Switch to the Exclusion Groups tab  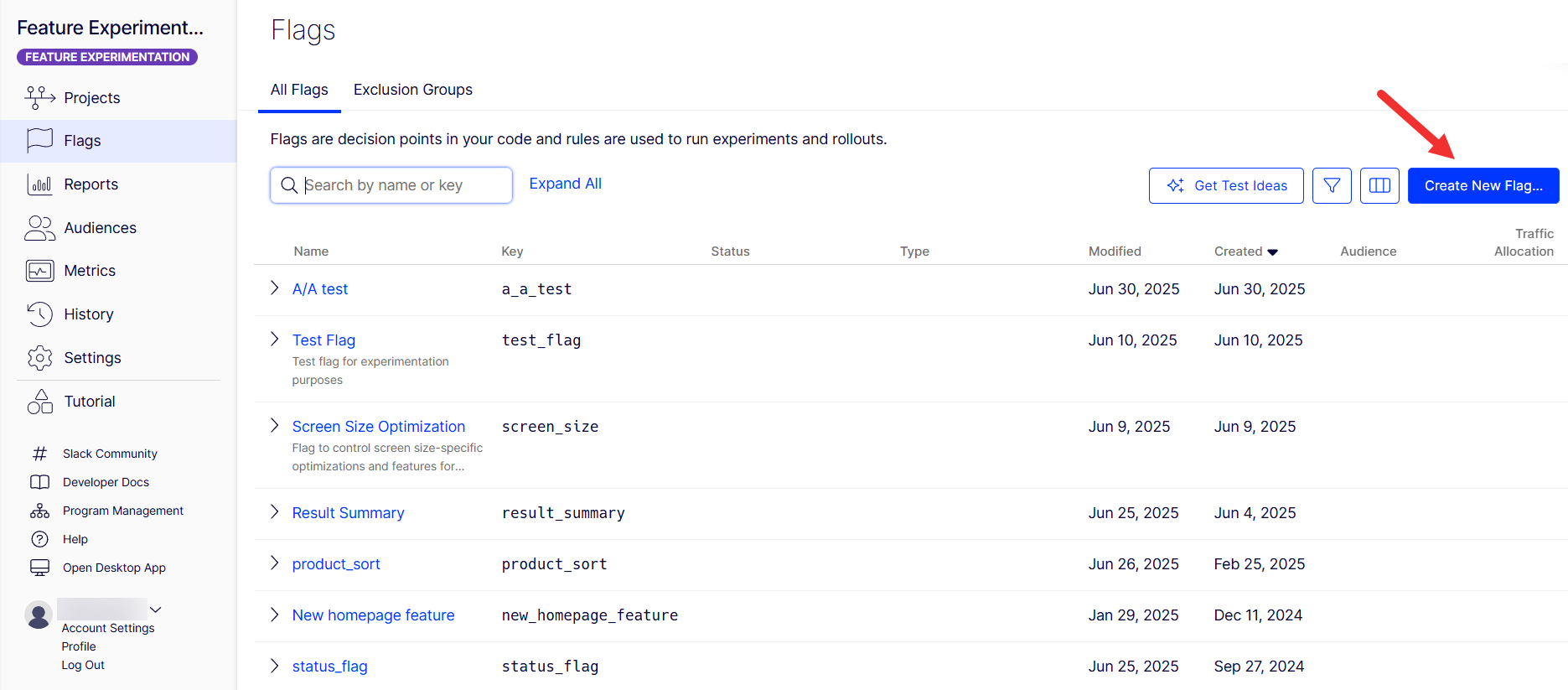pyautogui.click(x=413, y=90)
